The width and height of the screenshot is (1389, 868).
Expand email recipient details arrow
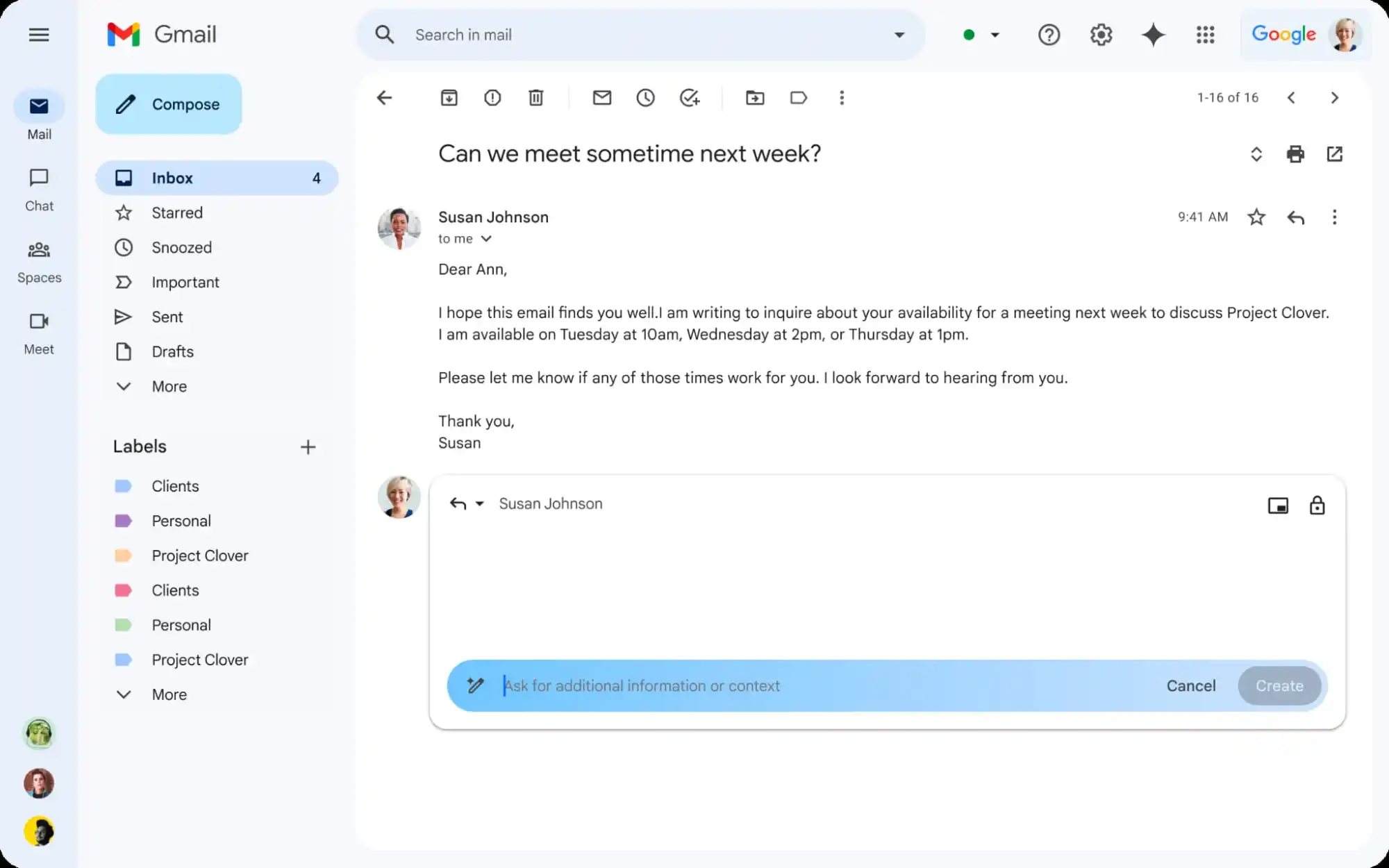(487, 239)
